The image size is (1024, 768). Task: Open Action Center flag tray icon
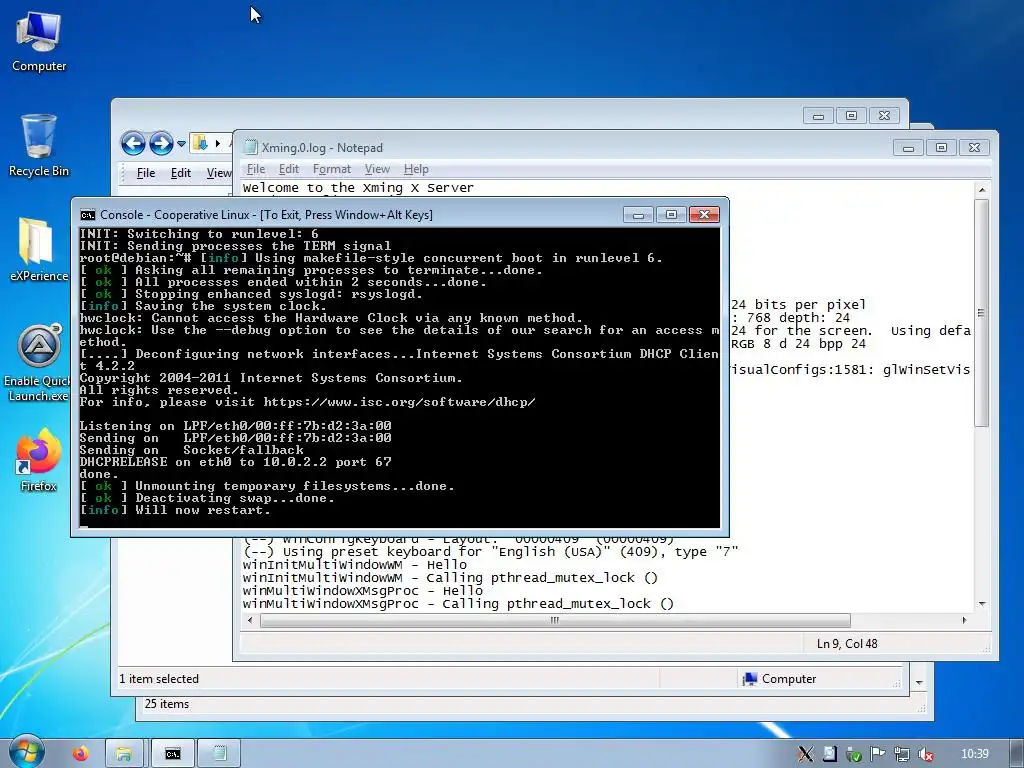pos(878,754)
